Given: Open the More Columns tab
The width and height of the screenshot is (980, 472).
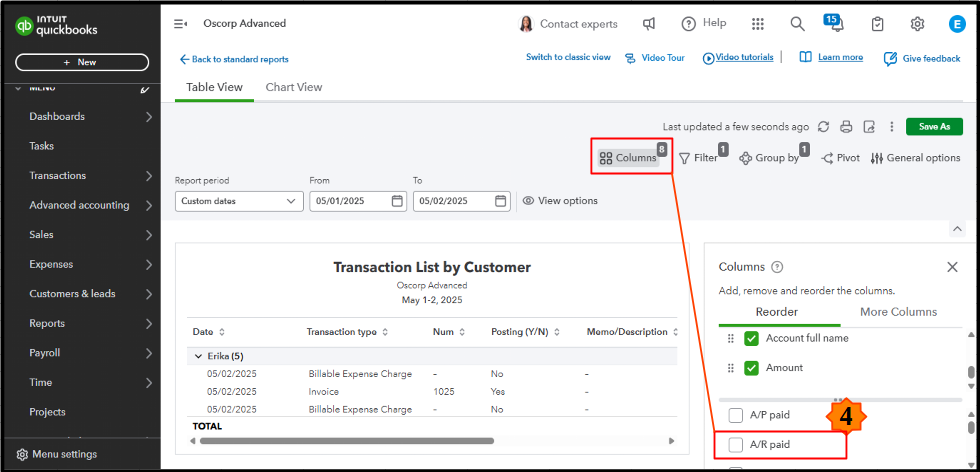Looking at the screenshot, I should point(899,312).
